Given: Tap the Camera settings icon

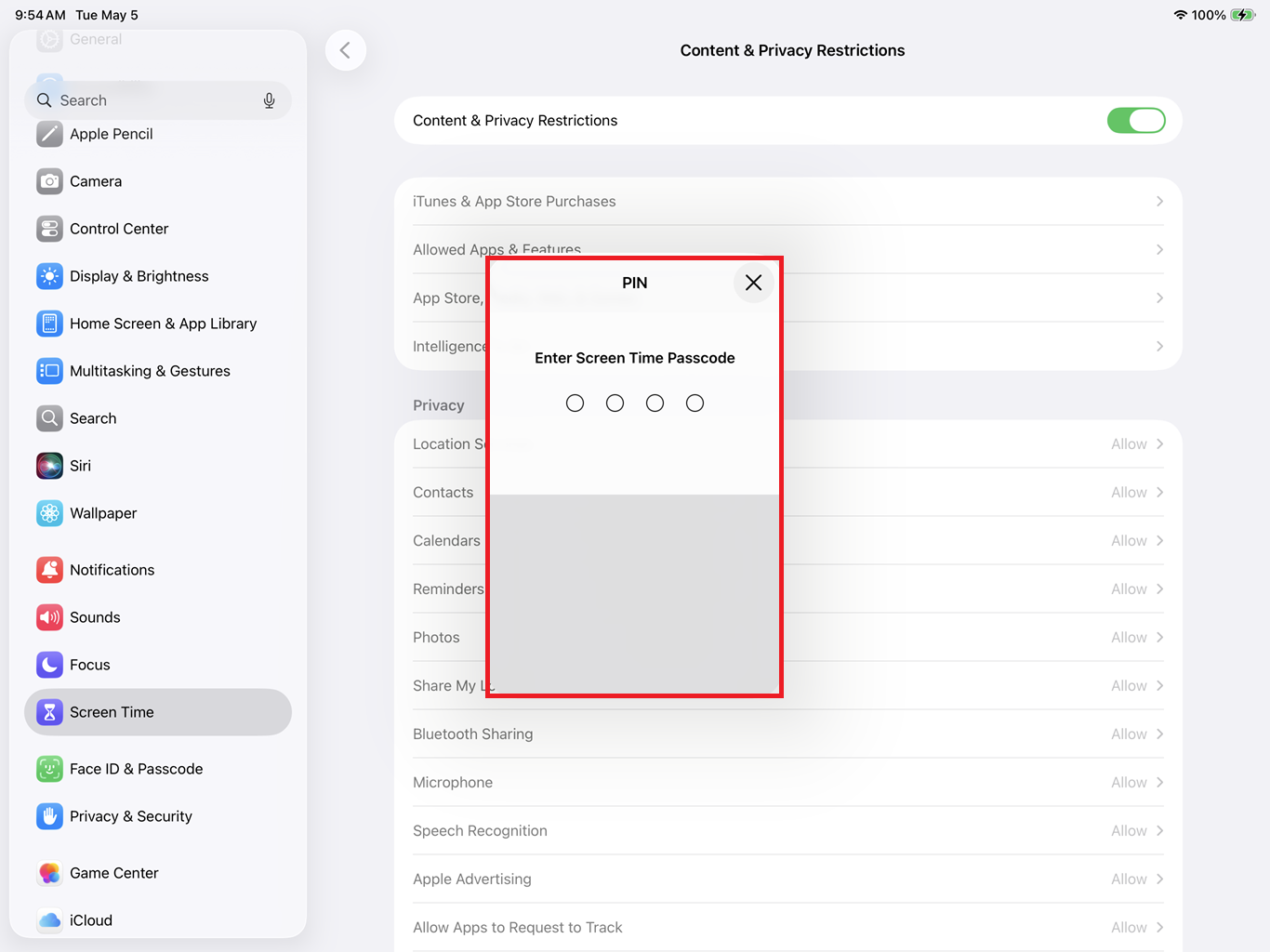Looking at the screenshot, I should click(49, 181).
